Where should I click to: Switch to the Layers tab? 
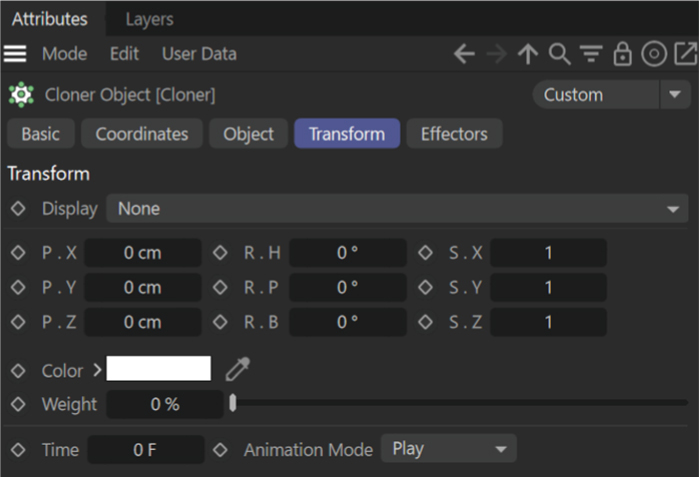(x=149, y=19)
